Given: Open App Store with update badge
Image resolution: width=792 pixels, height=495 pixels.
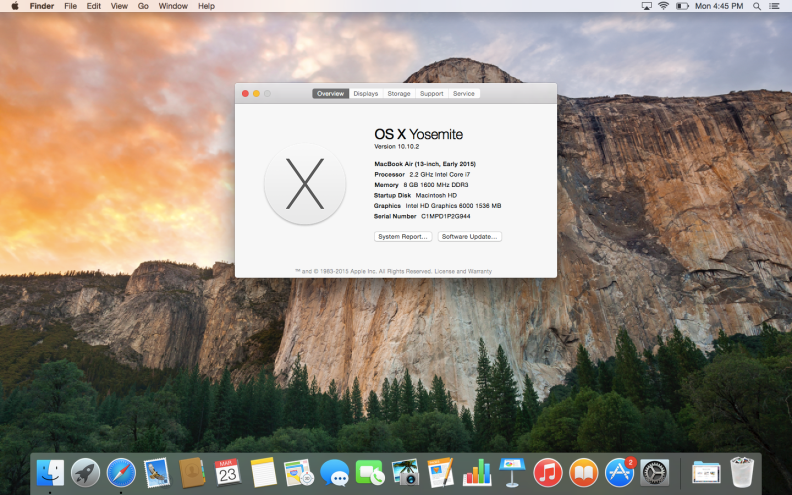Looking at the screenshot, I should [x=620, y=472].
